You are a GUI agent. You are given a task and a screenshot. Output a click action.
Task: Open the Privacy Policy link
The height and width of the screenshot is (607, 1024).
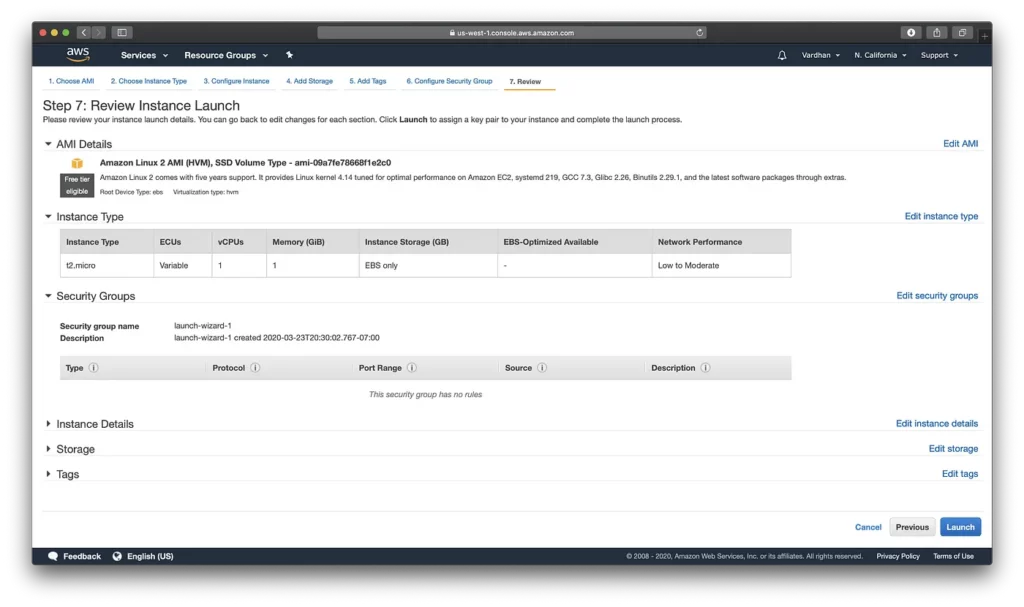(x=898, y=557)
